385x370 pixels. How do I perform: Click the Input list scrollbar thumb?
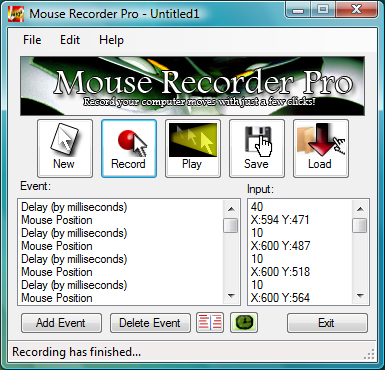360,225
